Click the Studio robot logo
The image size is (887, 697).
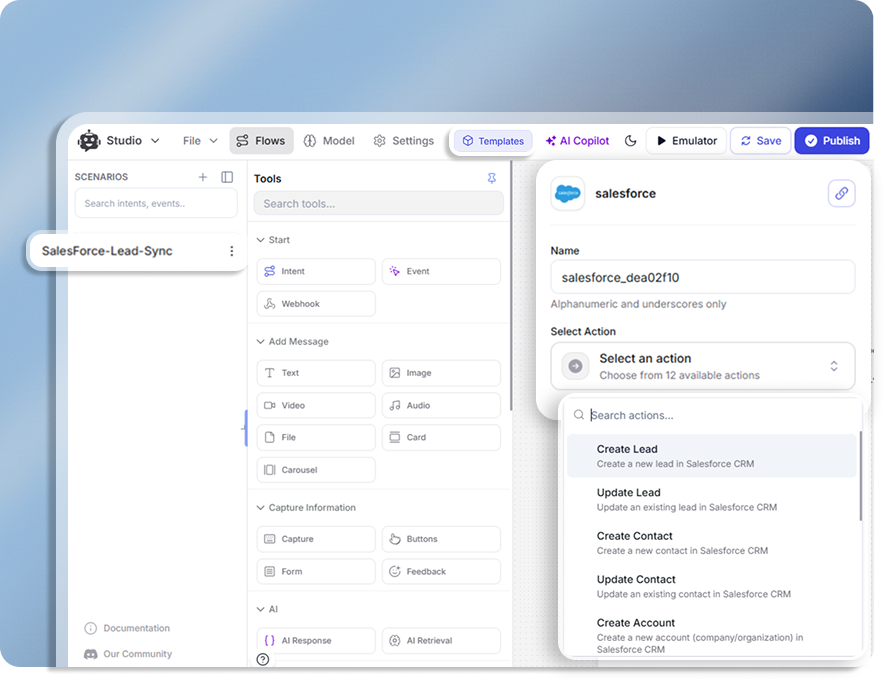89,140
